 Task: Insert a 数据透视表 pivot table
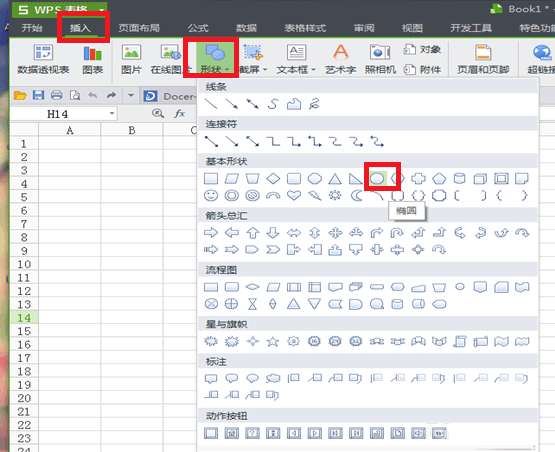click(x=43, y=59)
